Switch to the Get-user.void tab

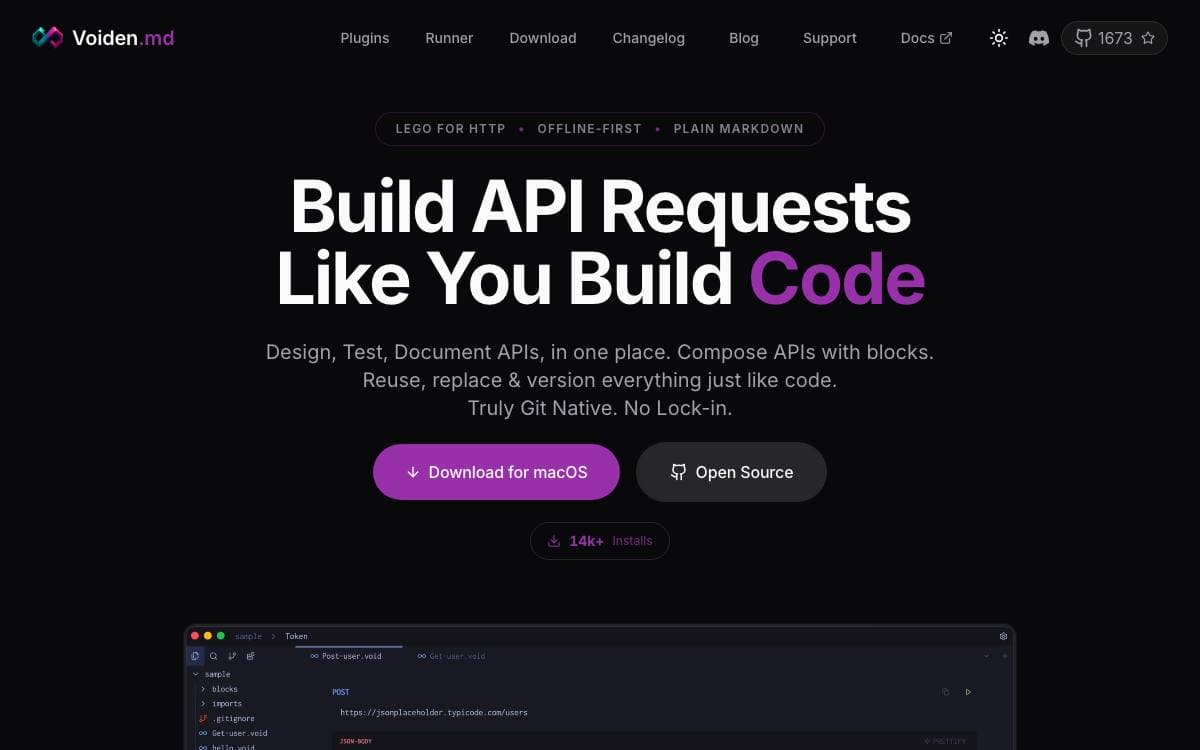pyautogui.click(x=451, y=656)
